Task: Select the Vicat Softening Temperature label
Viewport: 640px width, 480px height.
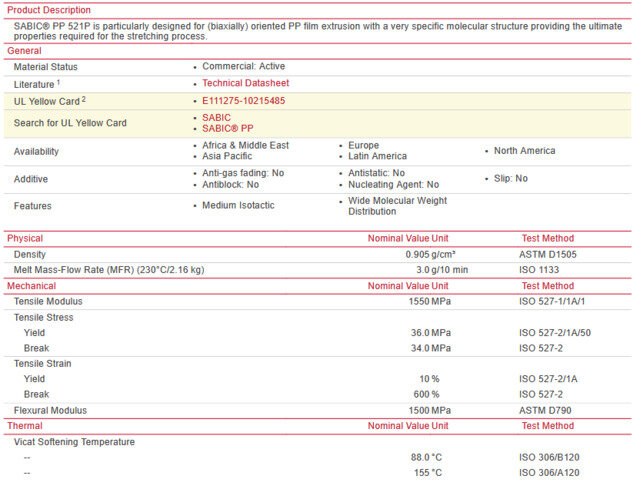Action: tap(74, 442)
